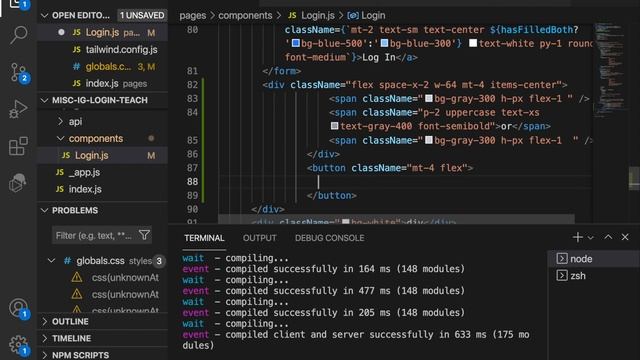Click the 1 UNSAVED badge

[x=142, y=16]
